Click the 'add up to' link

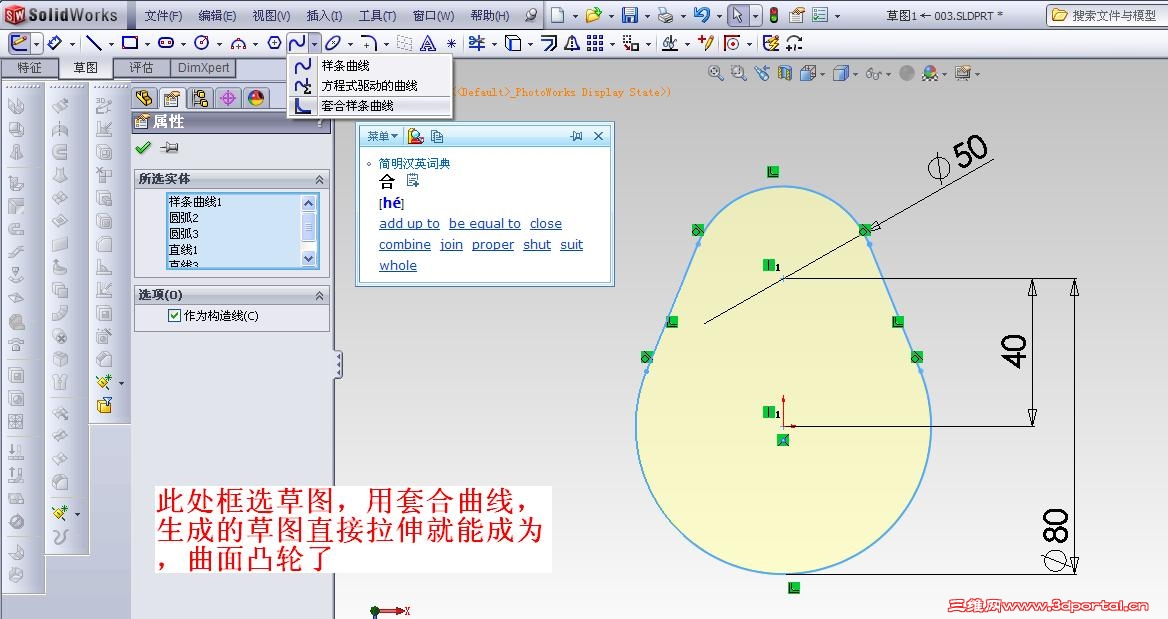[x=409, y=223]
